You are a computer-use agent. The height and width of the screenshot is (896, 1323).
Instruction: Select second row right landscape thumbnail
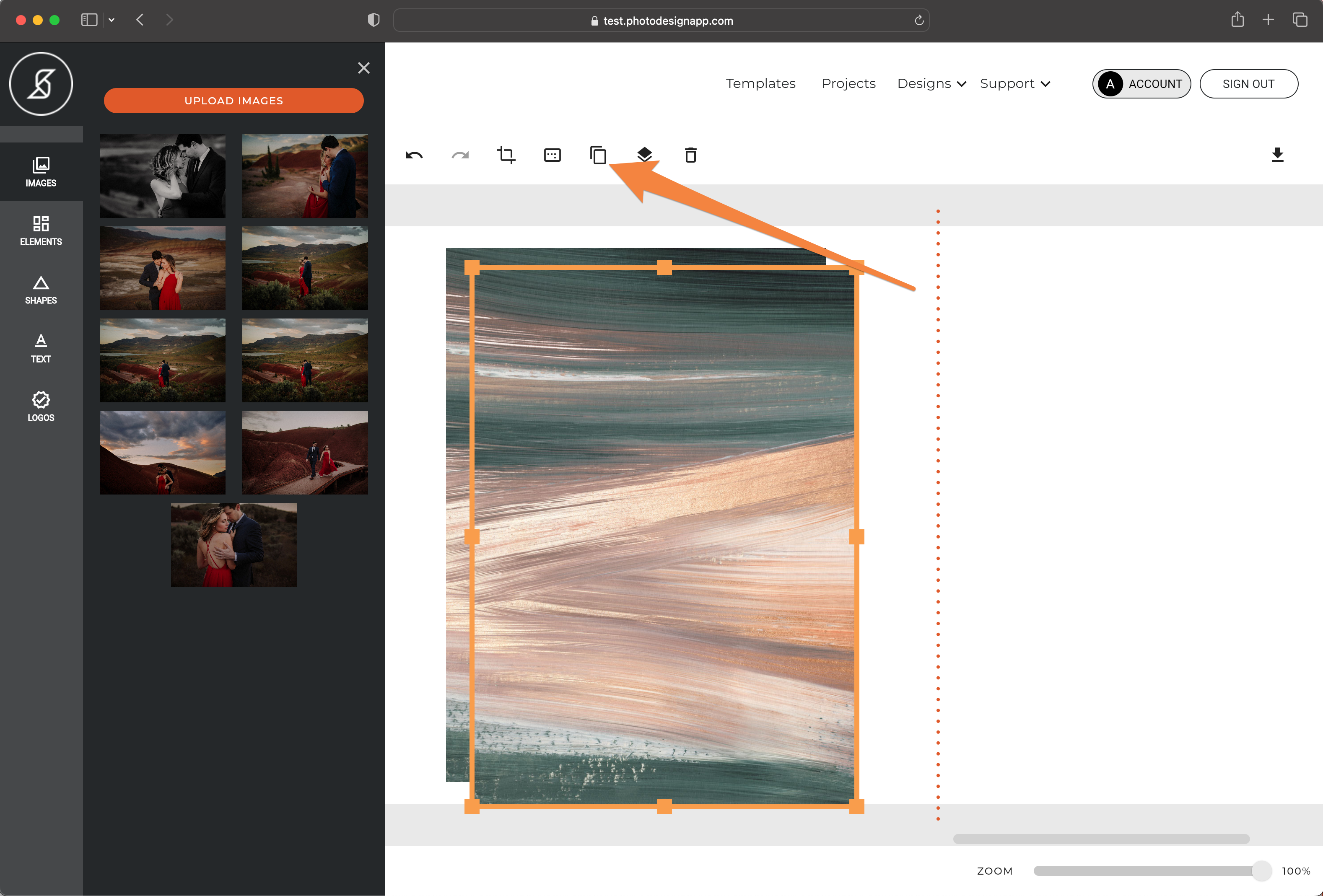pos(305,268)
